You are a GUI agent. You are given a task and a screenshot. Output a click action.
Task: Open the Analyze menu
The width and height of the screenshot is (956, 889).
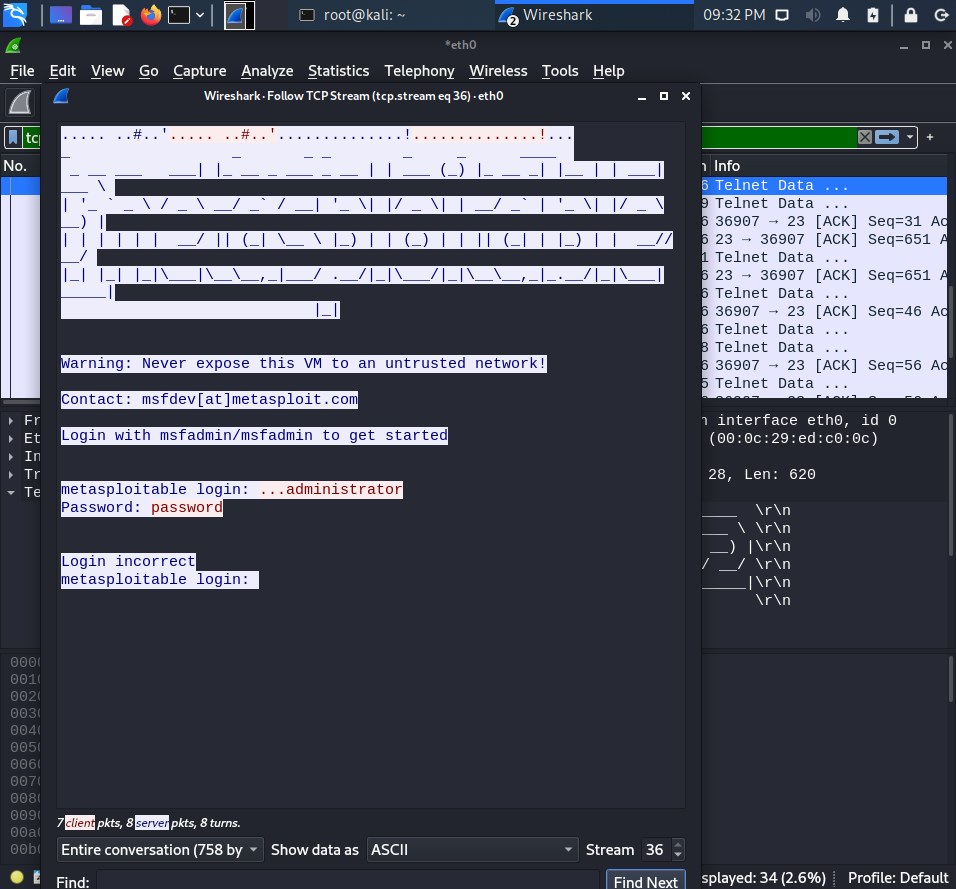coord(267,71)
